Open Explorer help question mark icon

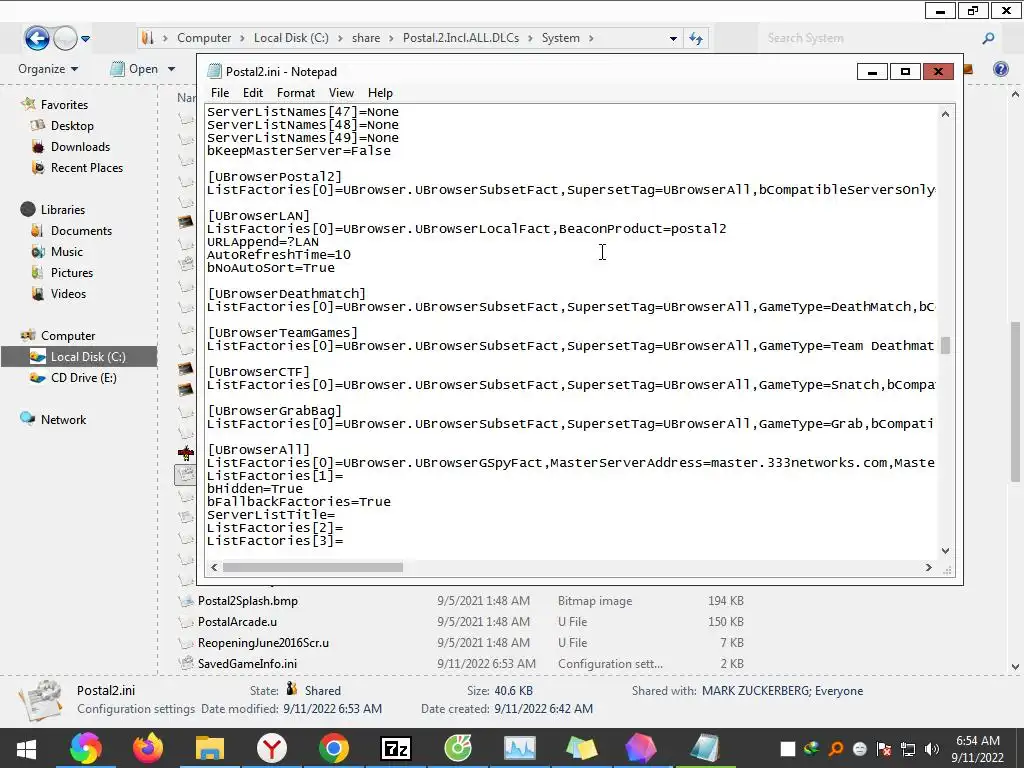click(x=1000, y=69)
